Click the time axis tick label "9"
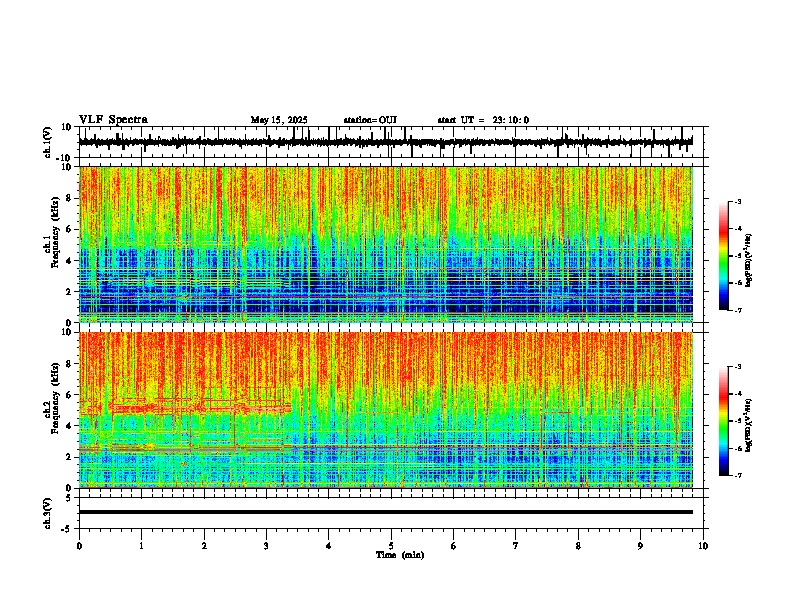 (x=640, y=546)
